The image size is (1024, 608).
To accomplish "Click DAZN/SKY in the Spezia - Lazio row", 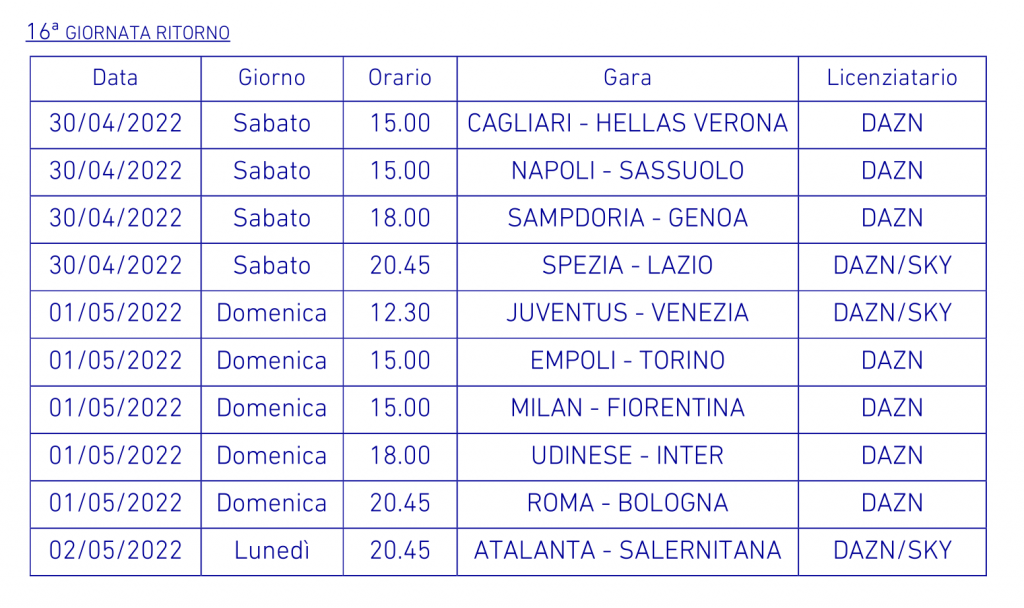I will click(x=892, y=267).
